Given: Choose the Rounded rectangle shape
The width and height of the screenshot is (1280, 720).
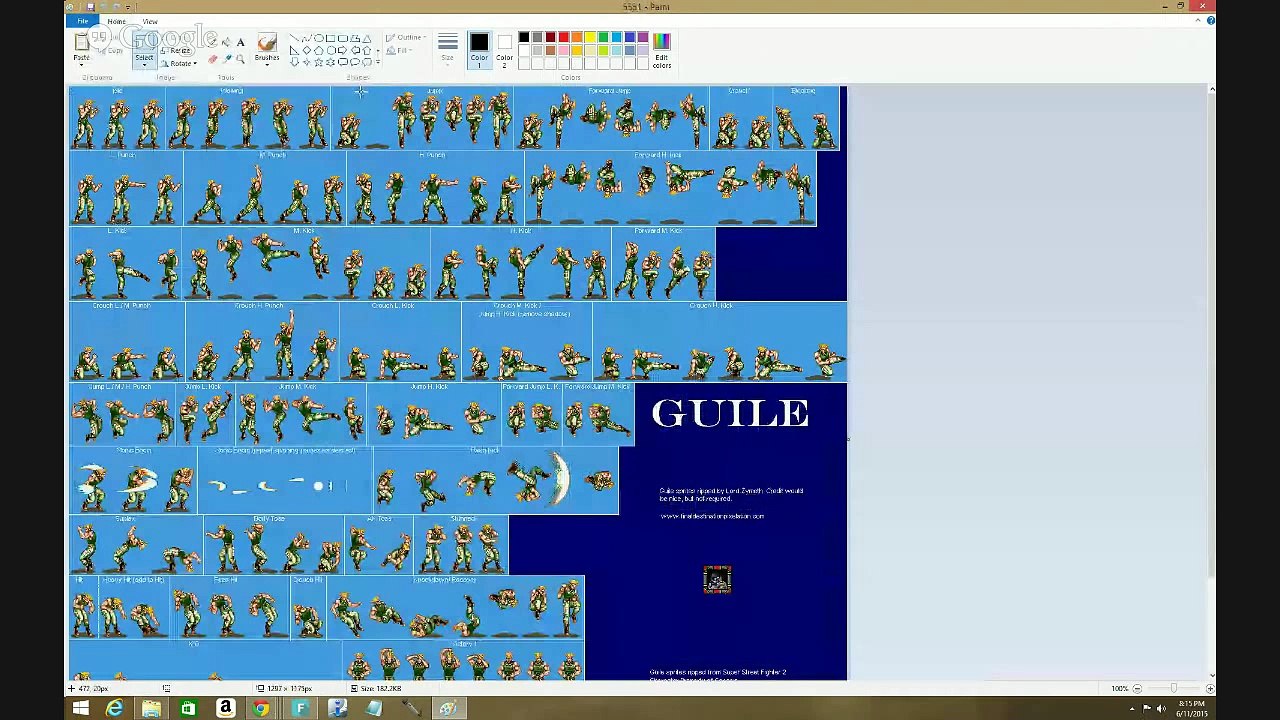Looking at the screenshot, I should click(x=342, y=38).
